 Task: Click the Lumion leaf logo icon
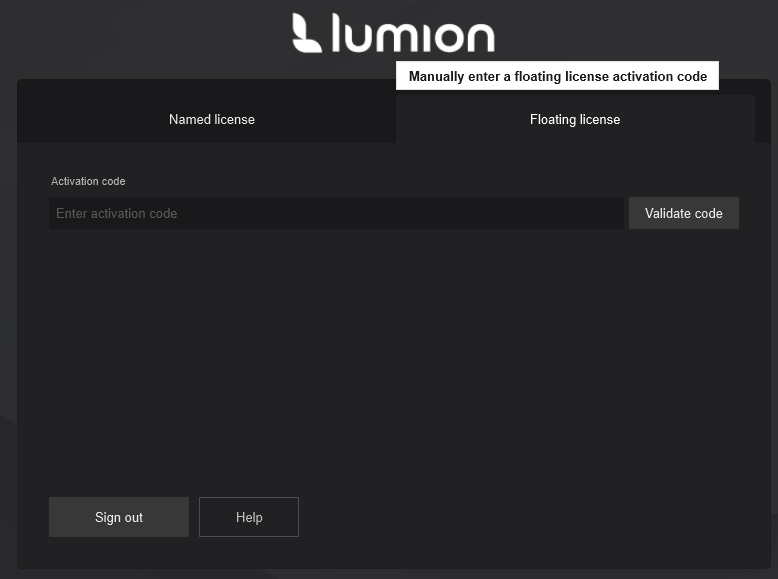point(306,33)
